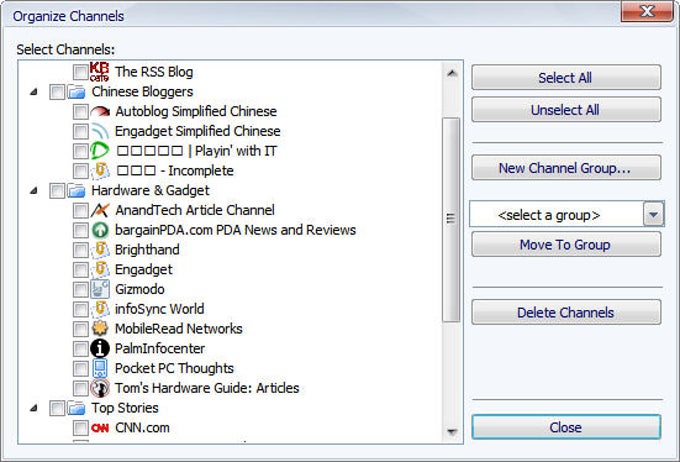Click the Incomplete channel icon

click(x=100, y=170)
